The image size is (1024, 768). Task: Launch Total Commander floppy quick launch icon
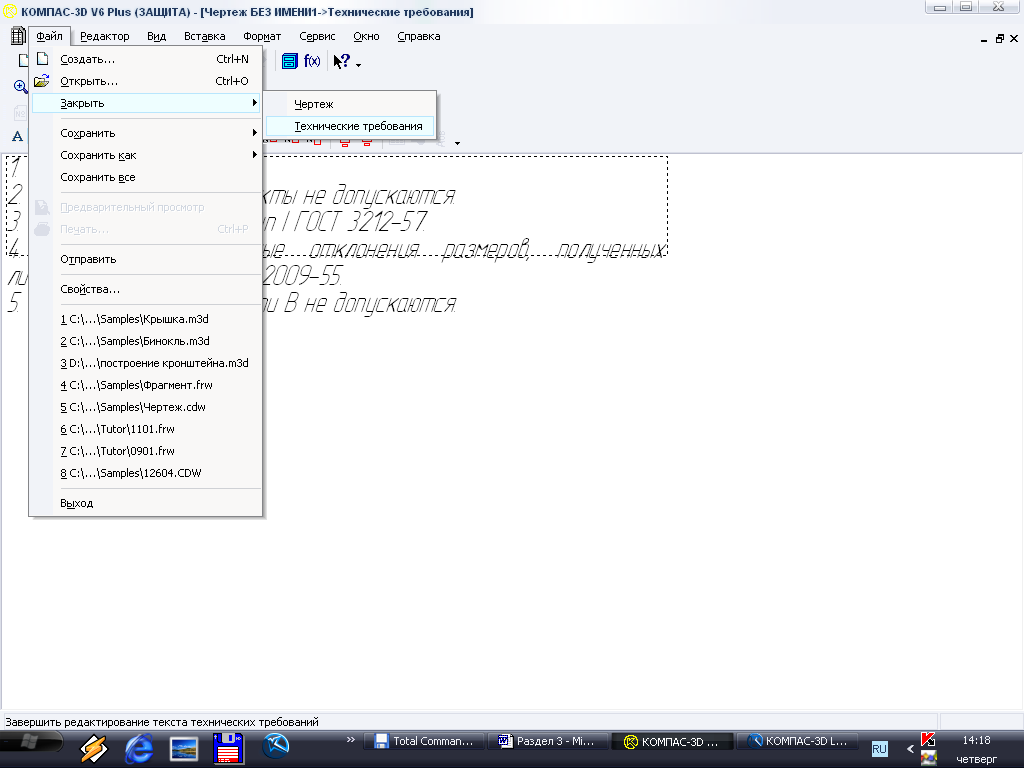228,748
